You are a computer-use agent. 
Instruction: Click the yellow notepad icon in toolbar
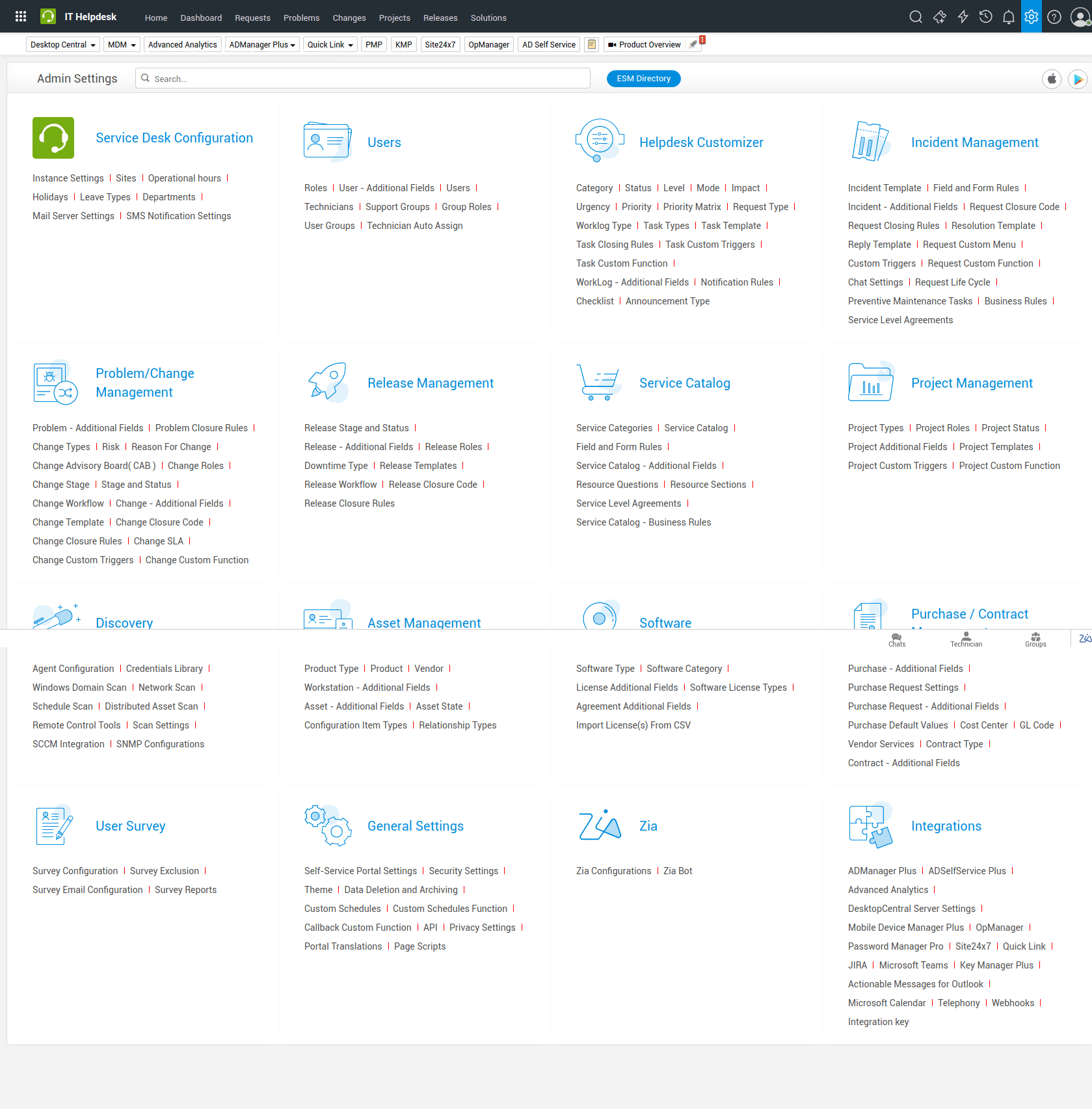point(591,45)
